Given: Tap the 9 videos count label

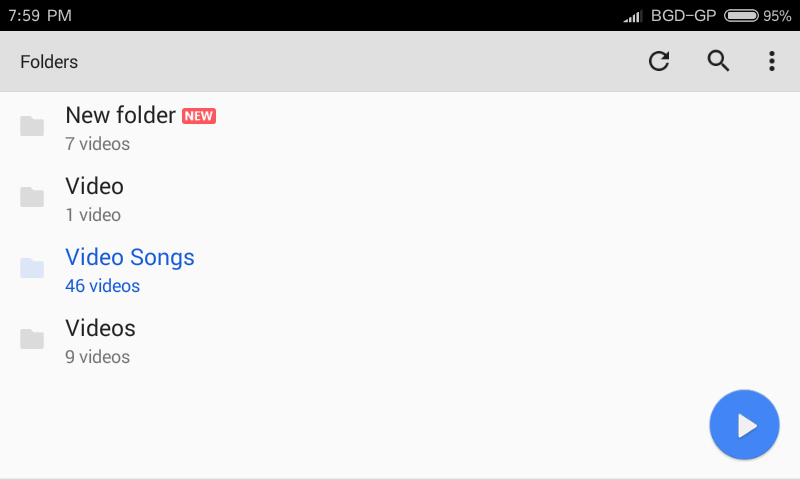Looking at the screenshot, I should 97,357.
